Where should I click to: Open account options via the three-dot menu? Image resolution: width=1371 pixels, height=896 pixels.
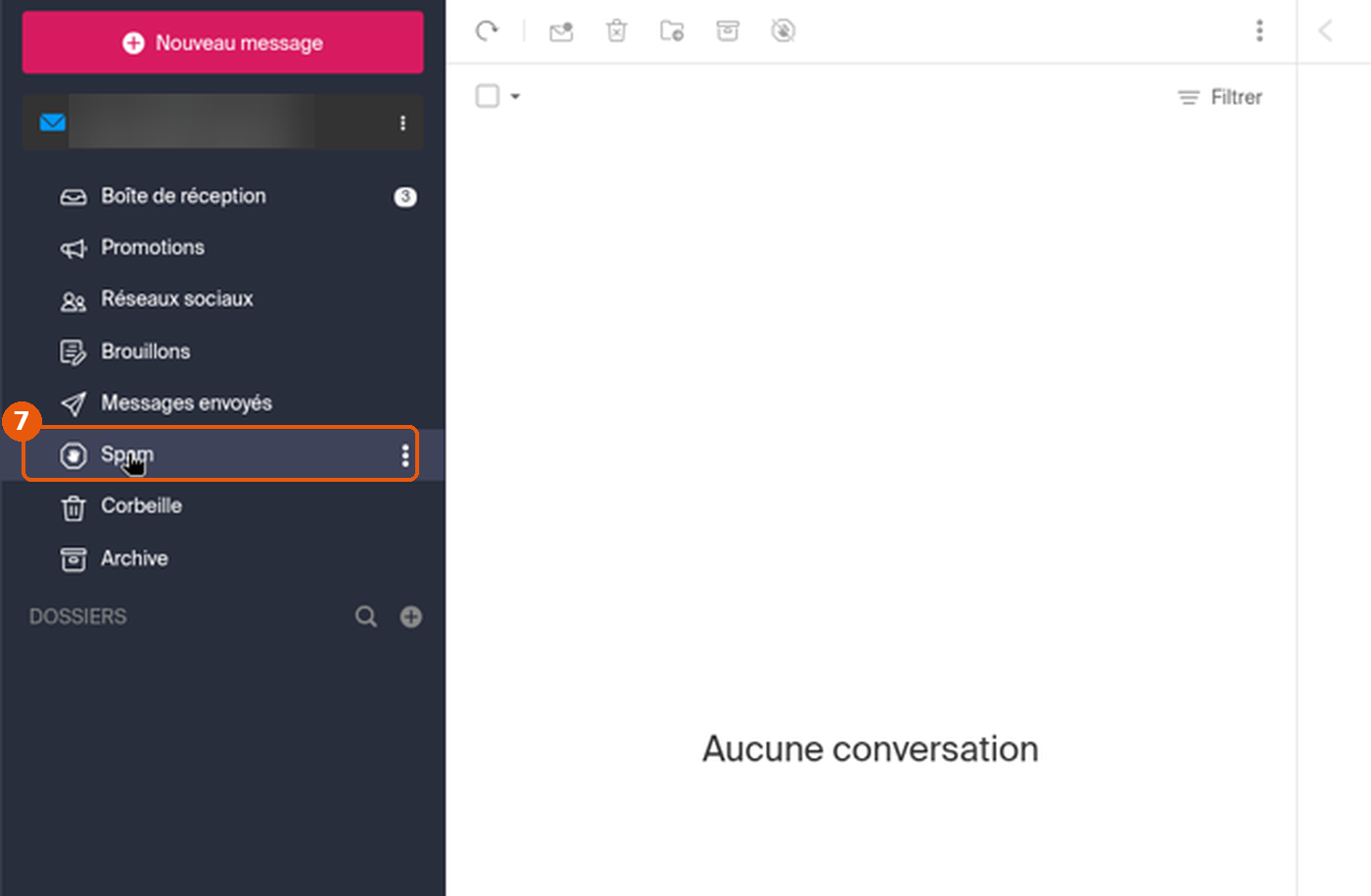coord(402,122)
